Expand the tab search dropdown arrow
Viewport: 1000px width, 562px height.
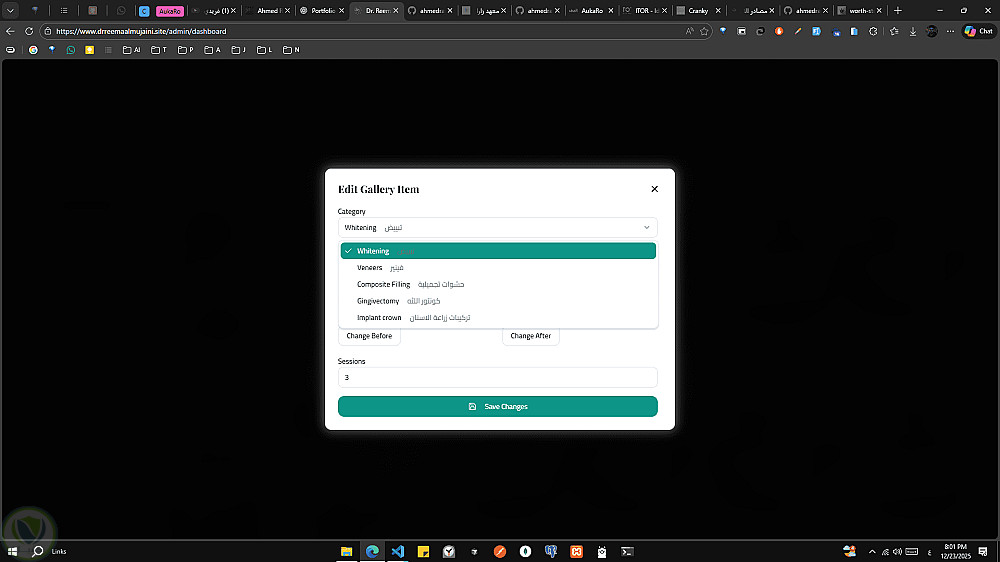[x=10, y=10]
